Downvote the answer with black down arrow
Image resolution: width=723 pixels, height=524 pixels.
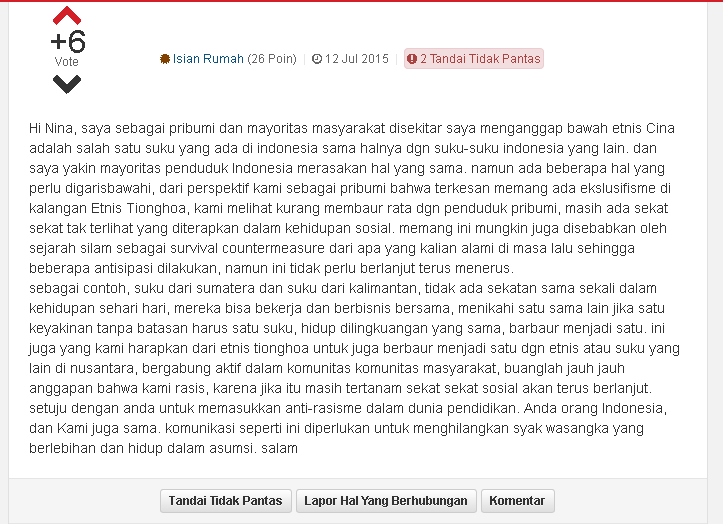(67, 84)
